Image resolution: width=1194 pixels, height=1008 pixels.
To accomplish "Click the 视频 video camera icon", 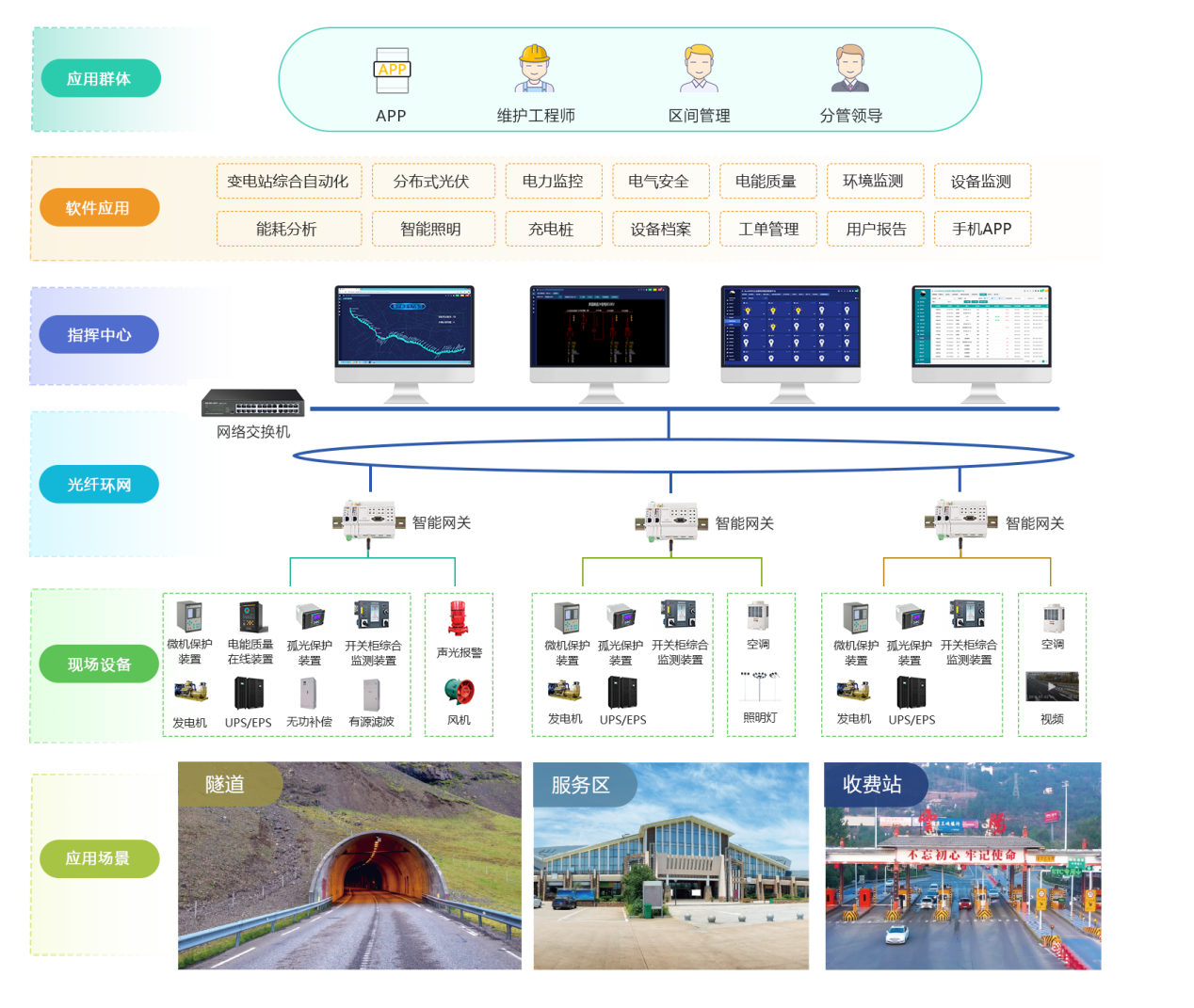I will 1052,686.
